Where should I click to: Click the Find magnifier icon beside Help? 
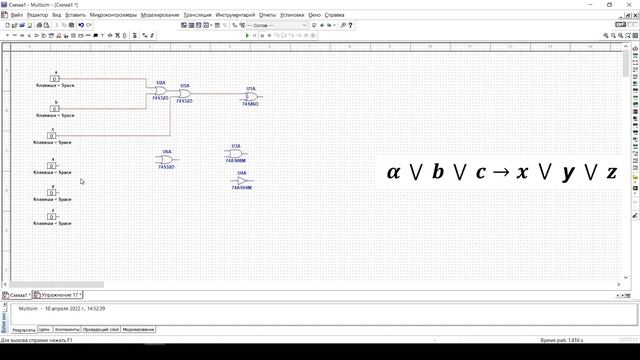tap(342, 25)
